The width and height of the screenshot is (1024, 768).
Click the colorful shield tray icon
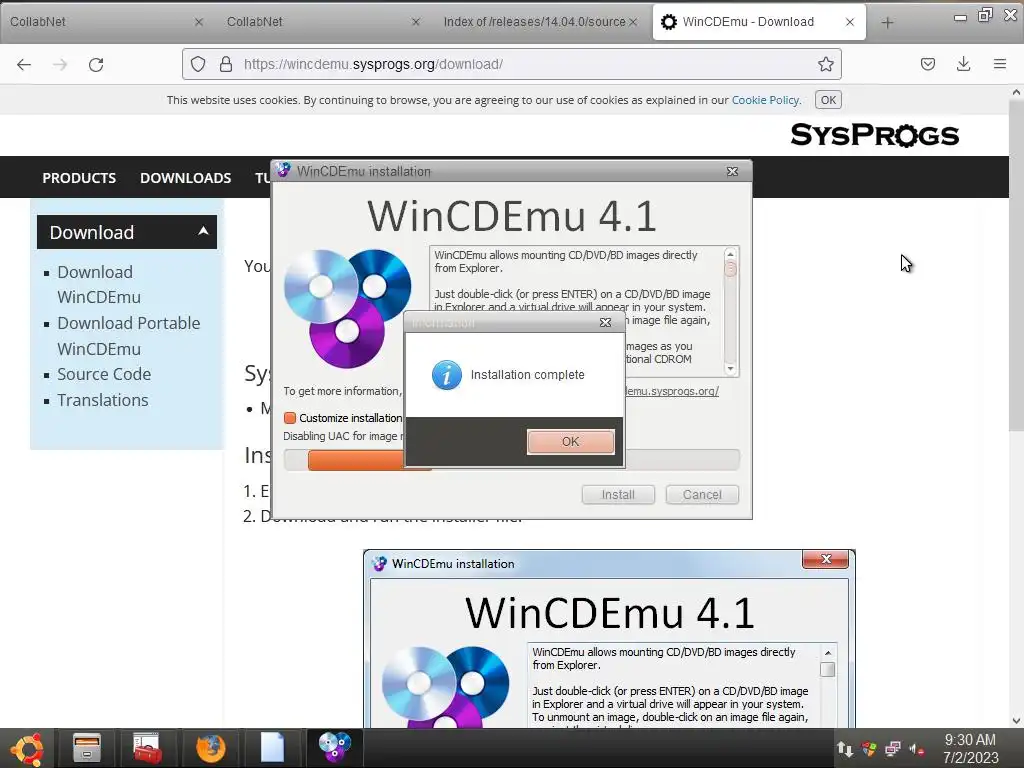[869, 749]
